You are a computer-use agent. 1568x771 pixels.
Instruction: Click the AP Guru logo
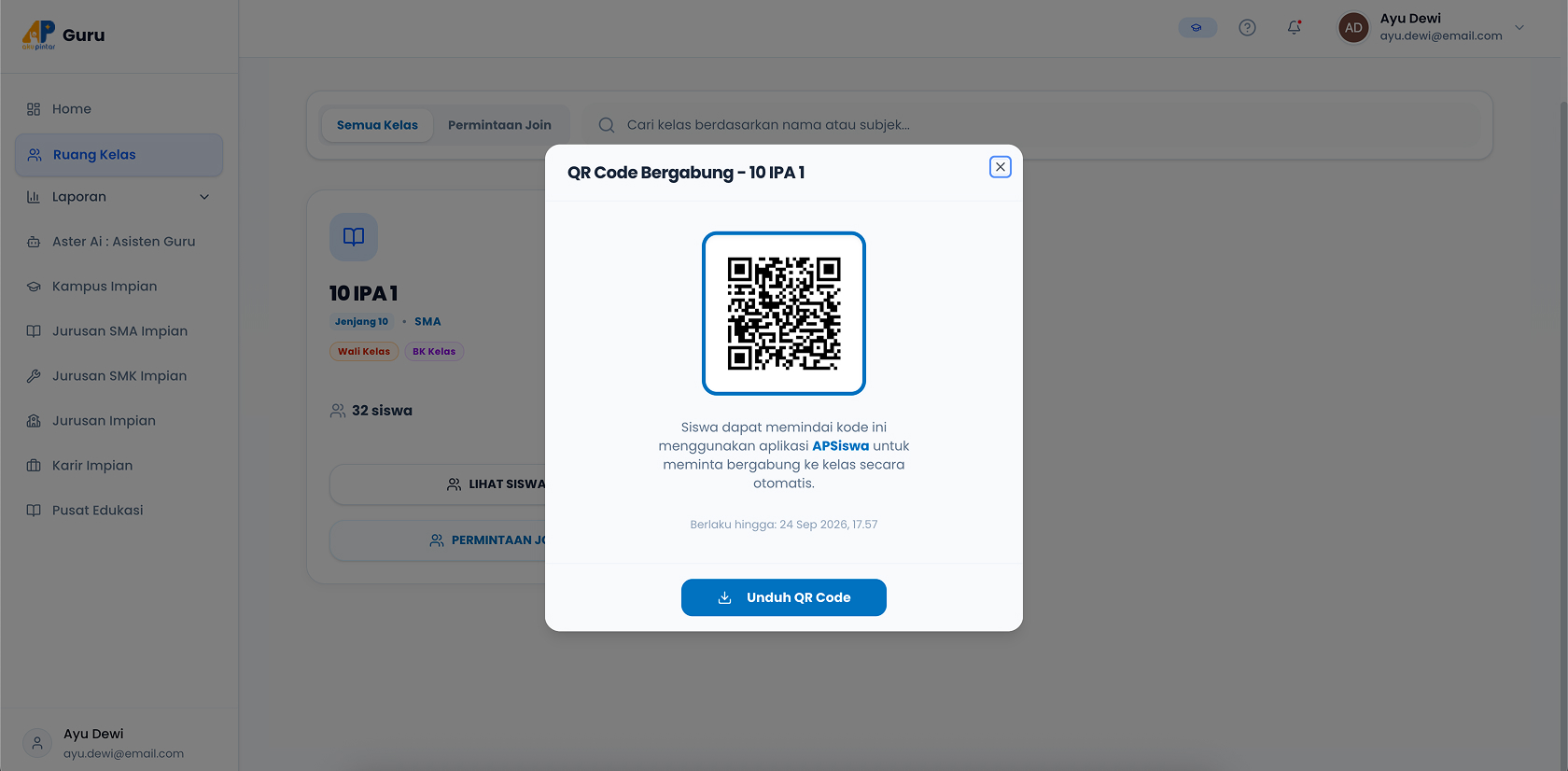[63, 35]
